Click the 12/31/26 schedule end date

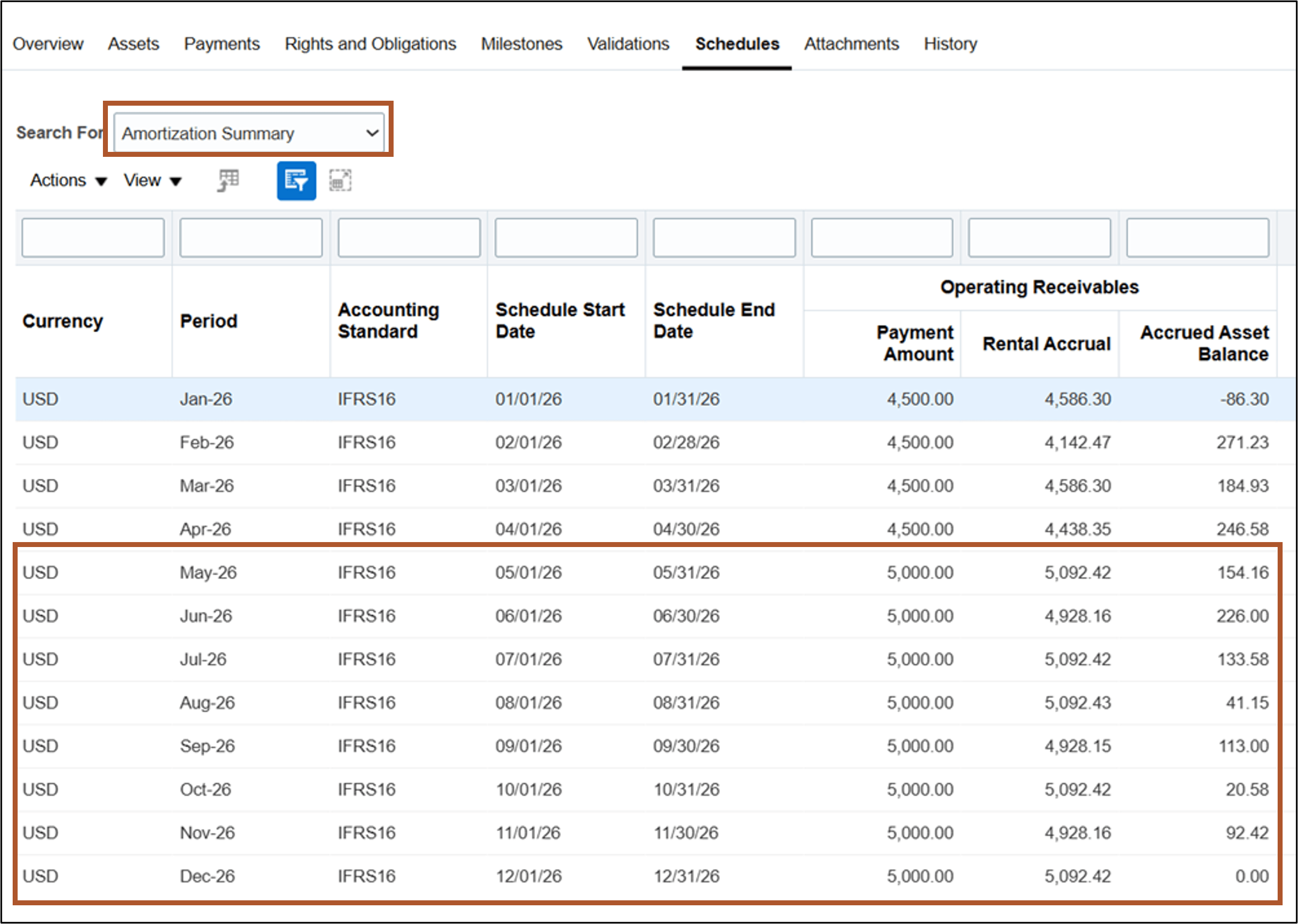(x=686, y=876)
